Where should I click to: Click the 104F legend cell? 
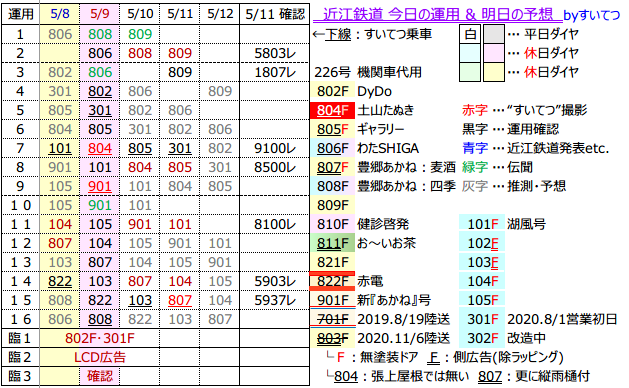[x=482, y=281]
